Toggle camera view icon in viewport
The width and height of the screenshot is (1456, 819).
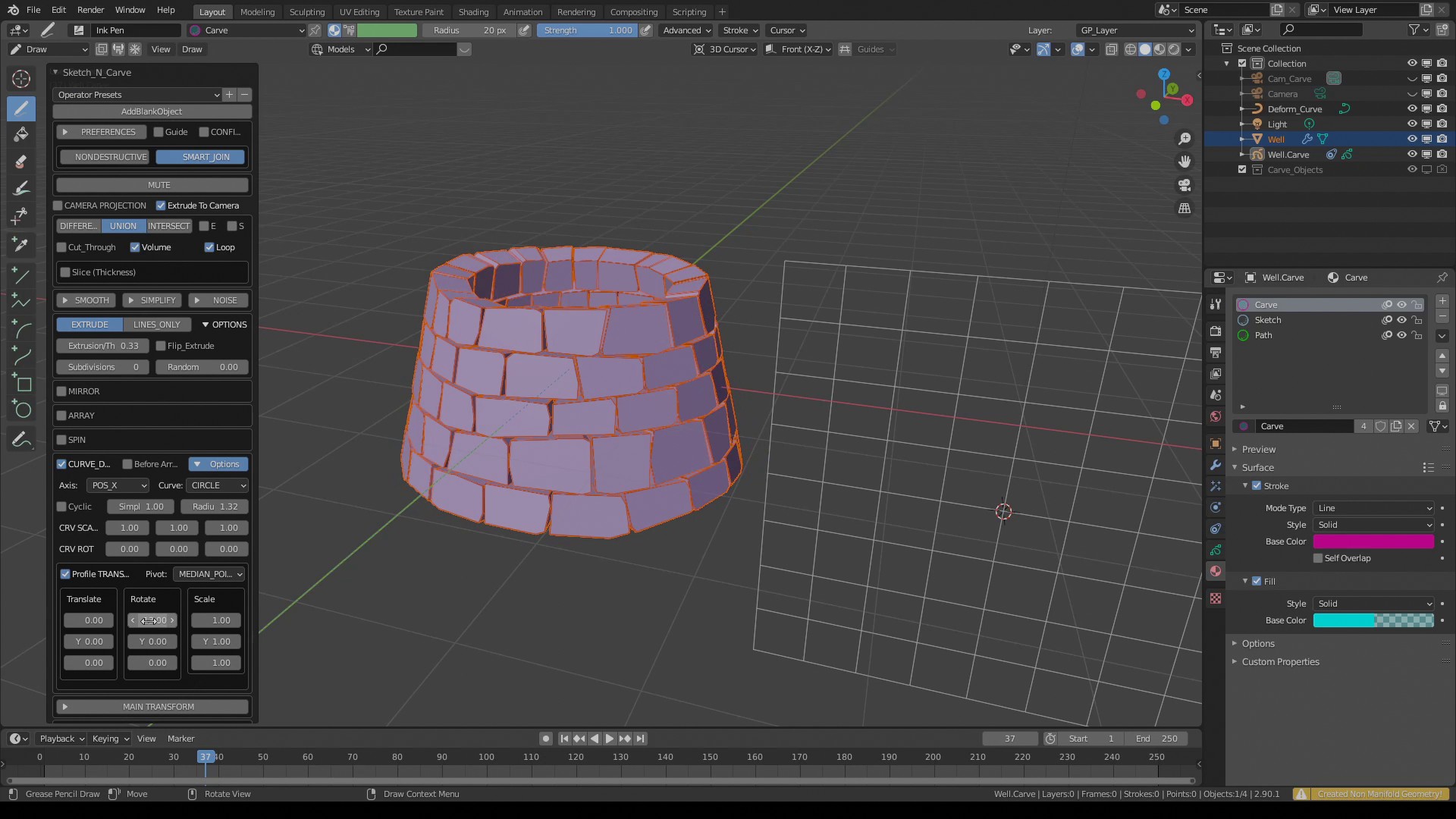[1184, 185]
